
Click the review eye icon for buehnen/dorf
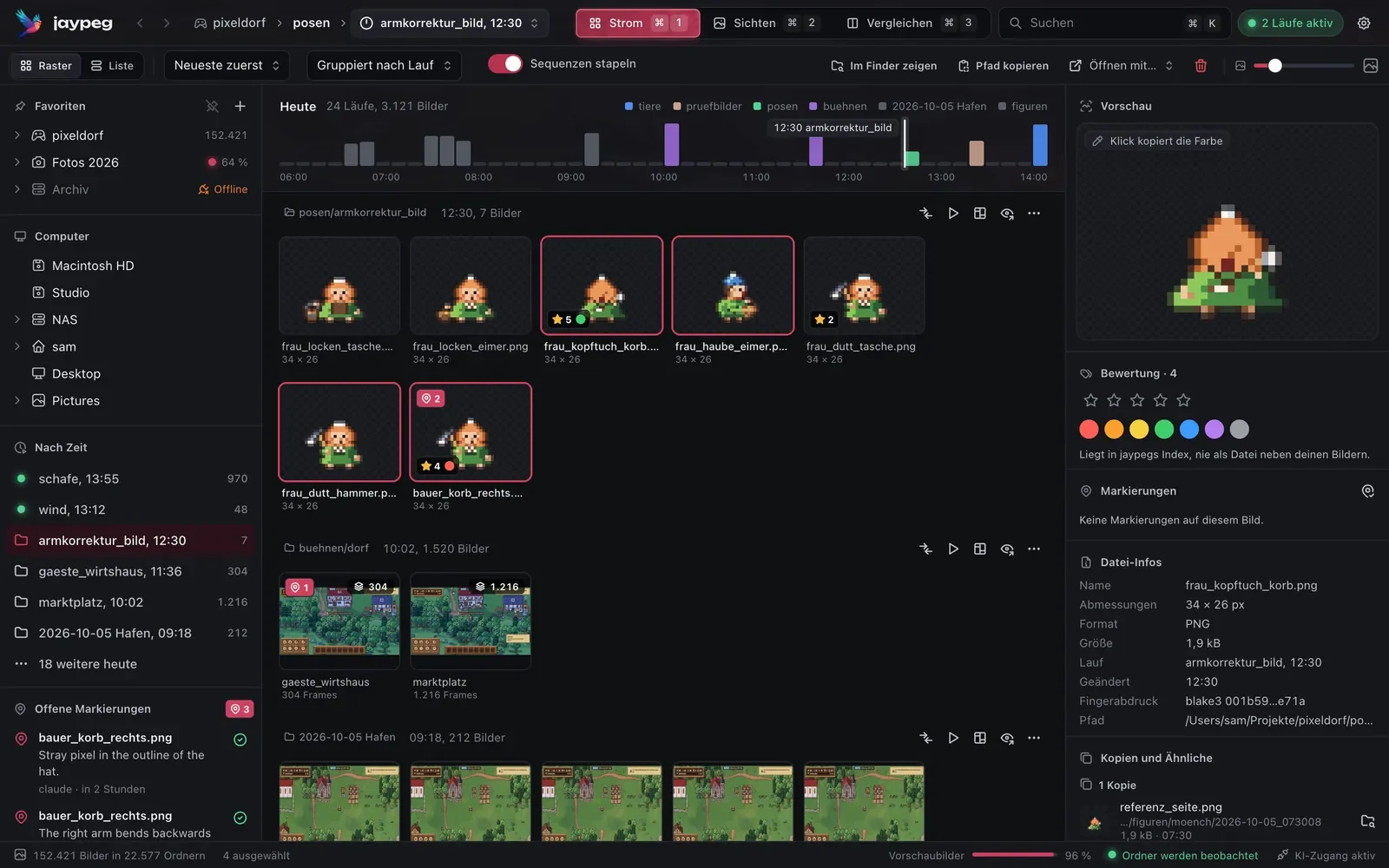point(1007,549)
